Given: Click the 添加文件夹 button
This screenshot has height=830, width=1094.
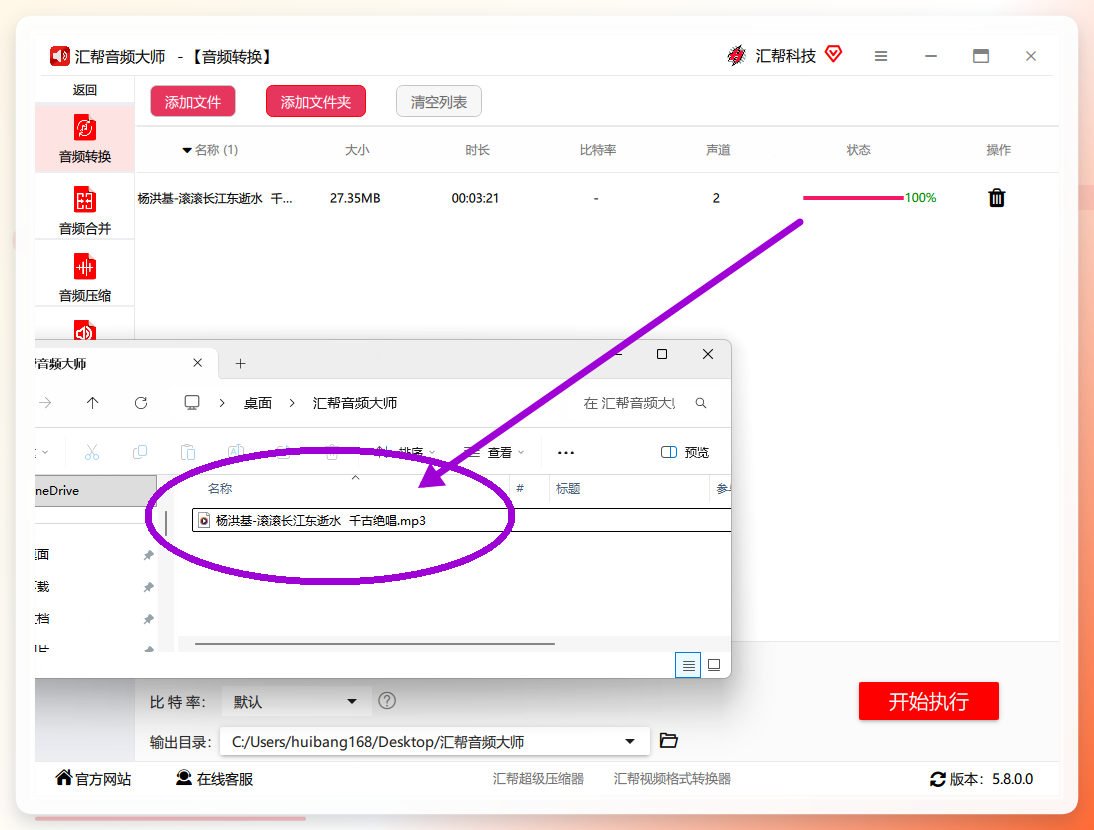Looking at the screenshot, I should click(x=315, y=102).
